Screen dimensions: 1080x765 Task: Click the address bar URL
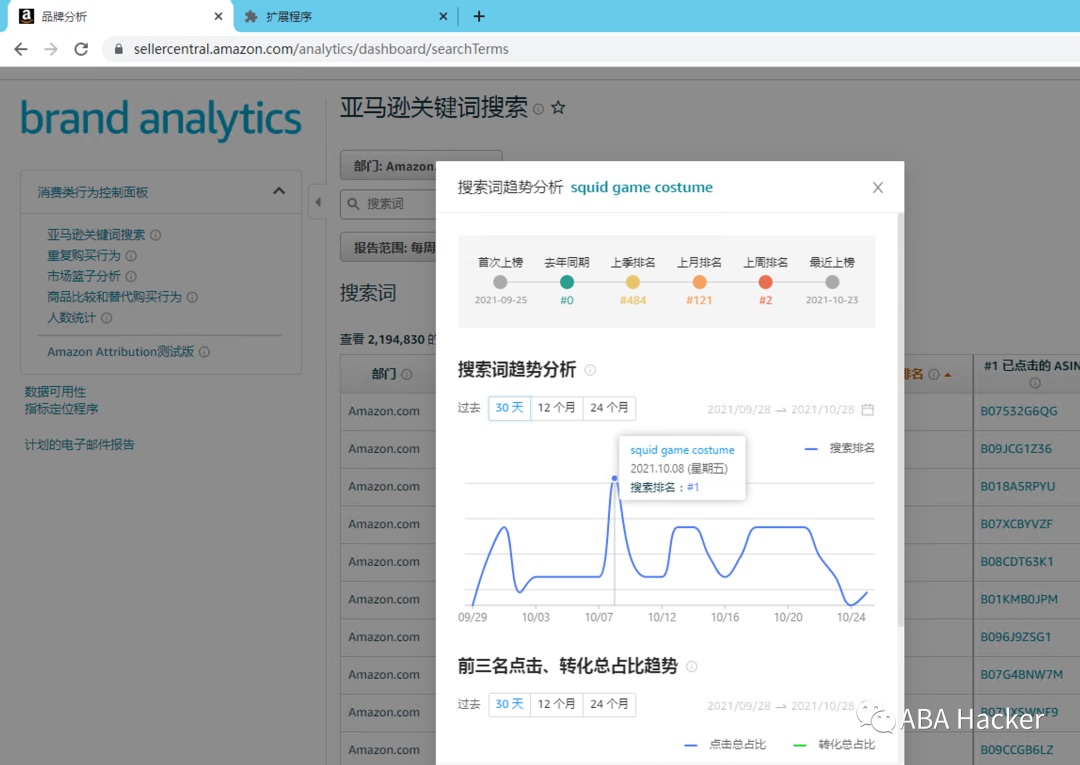321,49
